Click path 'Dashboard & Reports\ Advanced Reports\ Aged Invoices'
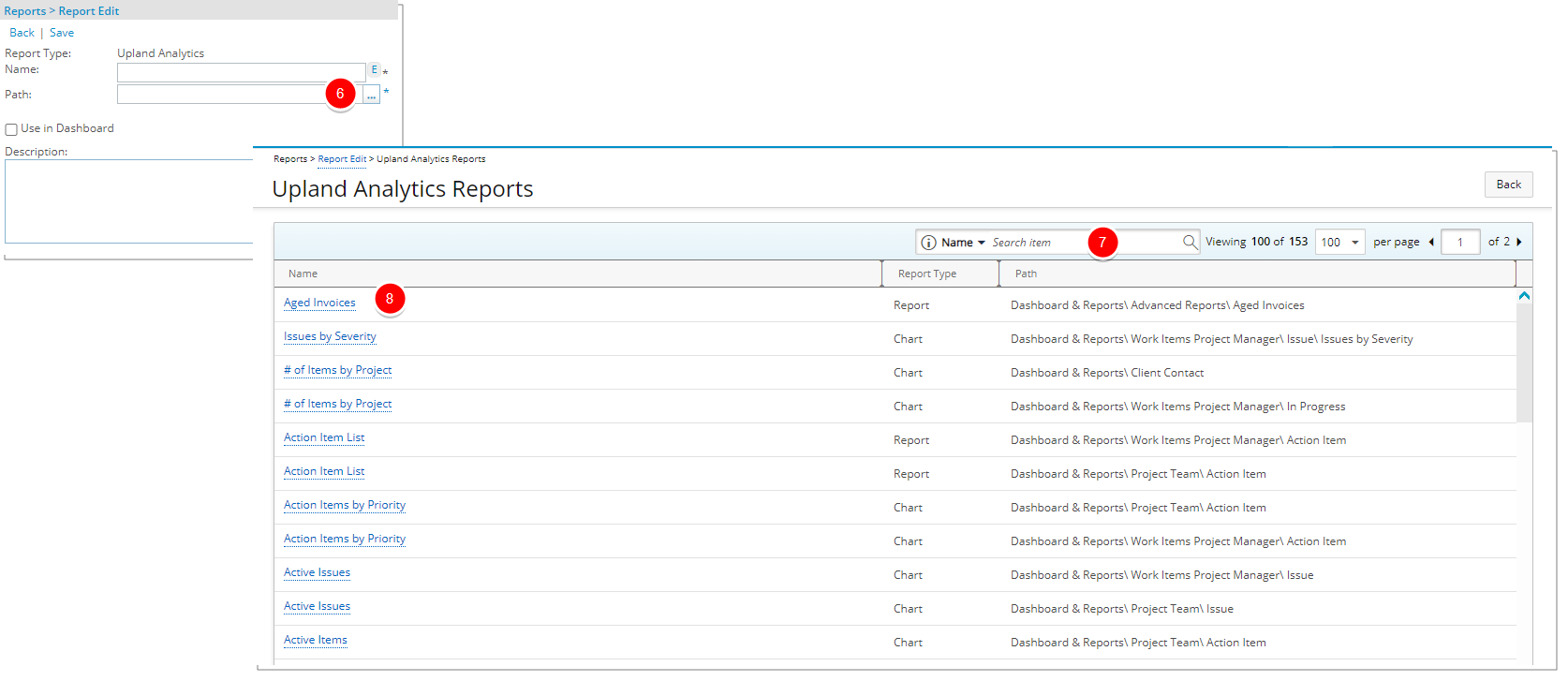 pos(1157,305)
